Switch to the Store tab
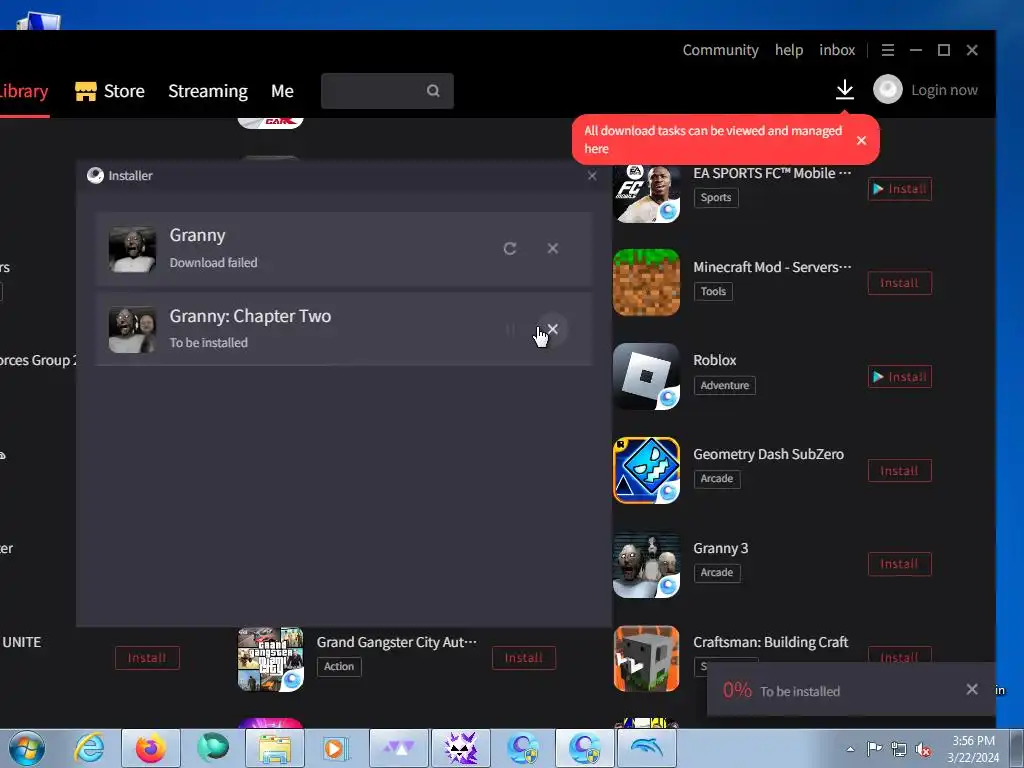The height and width of the screenshot is (768, 1024). click(x=110, y=91)
